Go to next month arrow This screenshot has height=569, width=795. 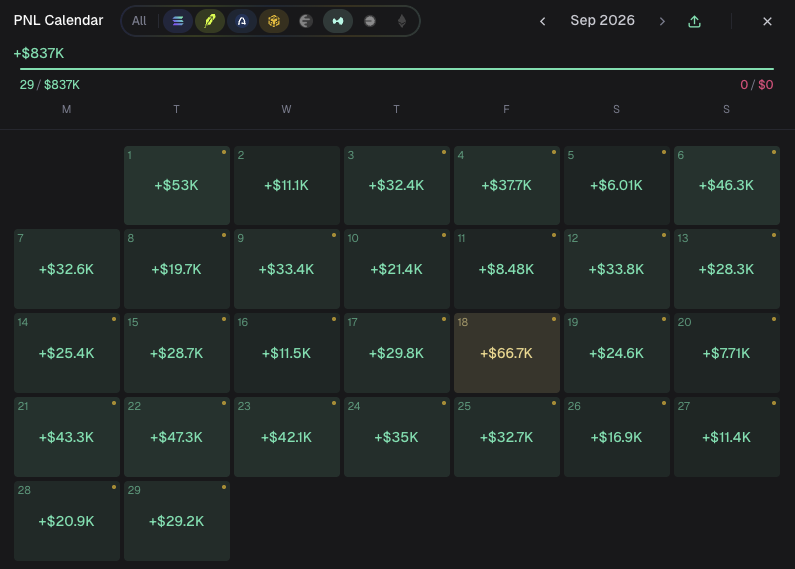click(x=662, y=21)
